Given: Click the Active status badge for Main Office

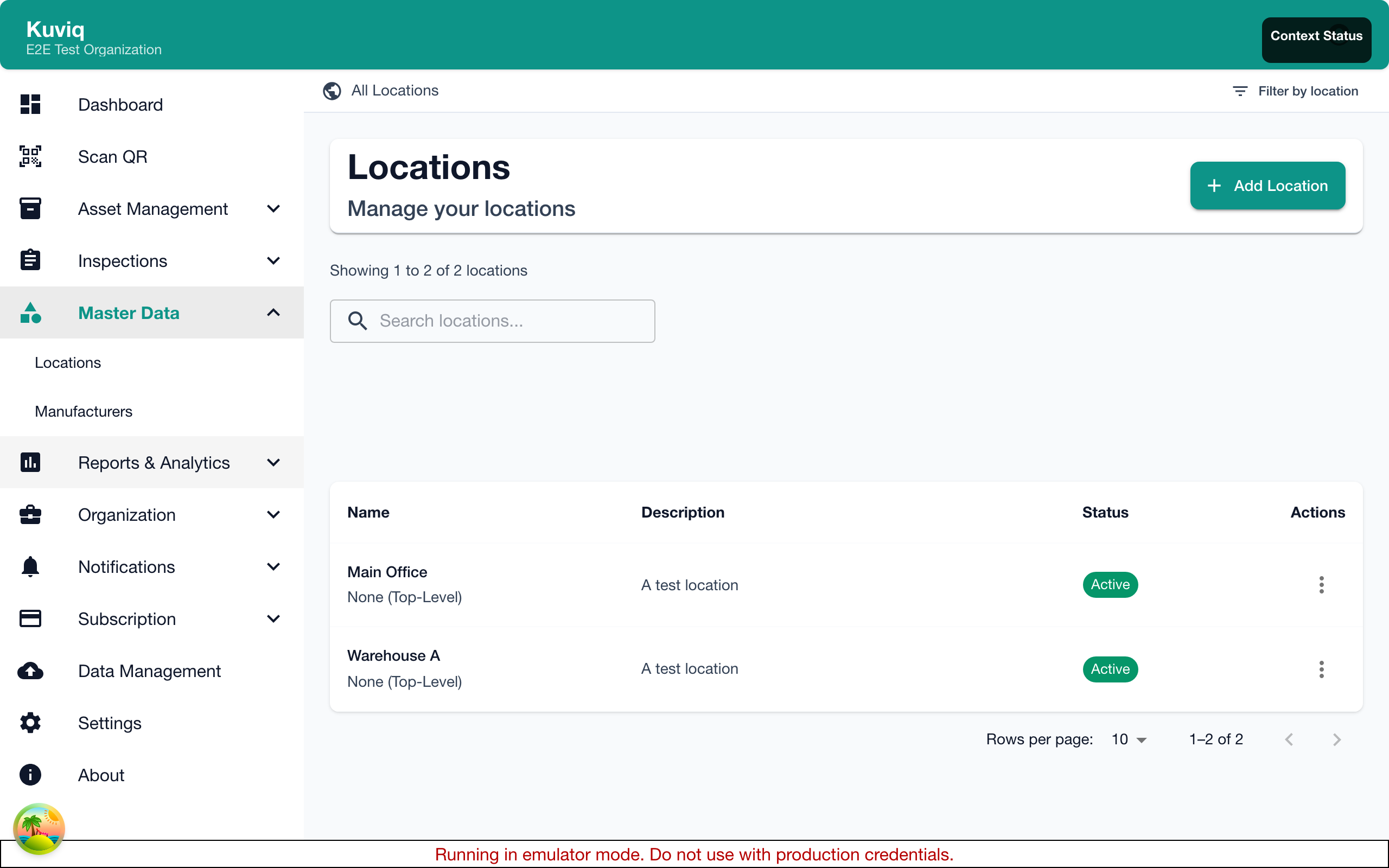Looking at the screenshot, I should [1110, 584].
